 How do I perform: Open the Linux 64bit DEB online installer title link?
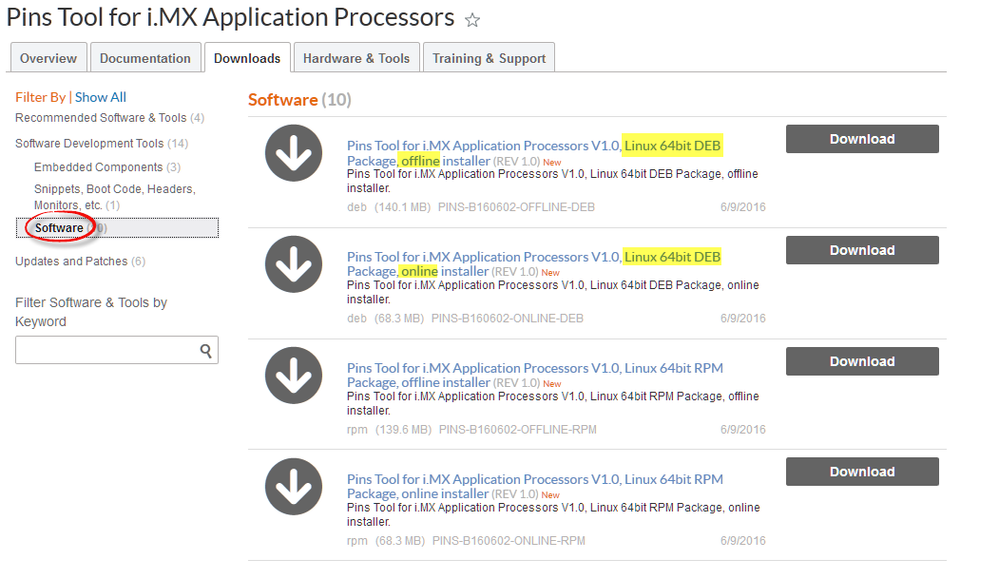(534, 264)
